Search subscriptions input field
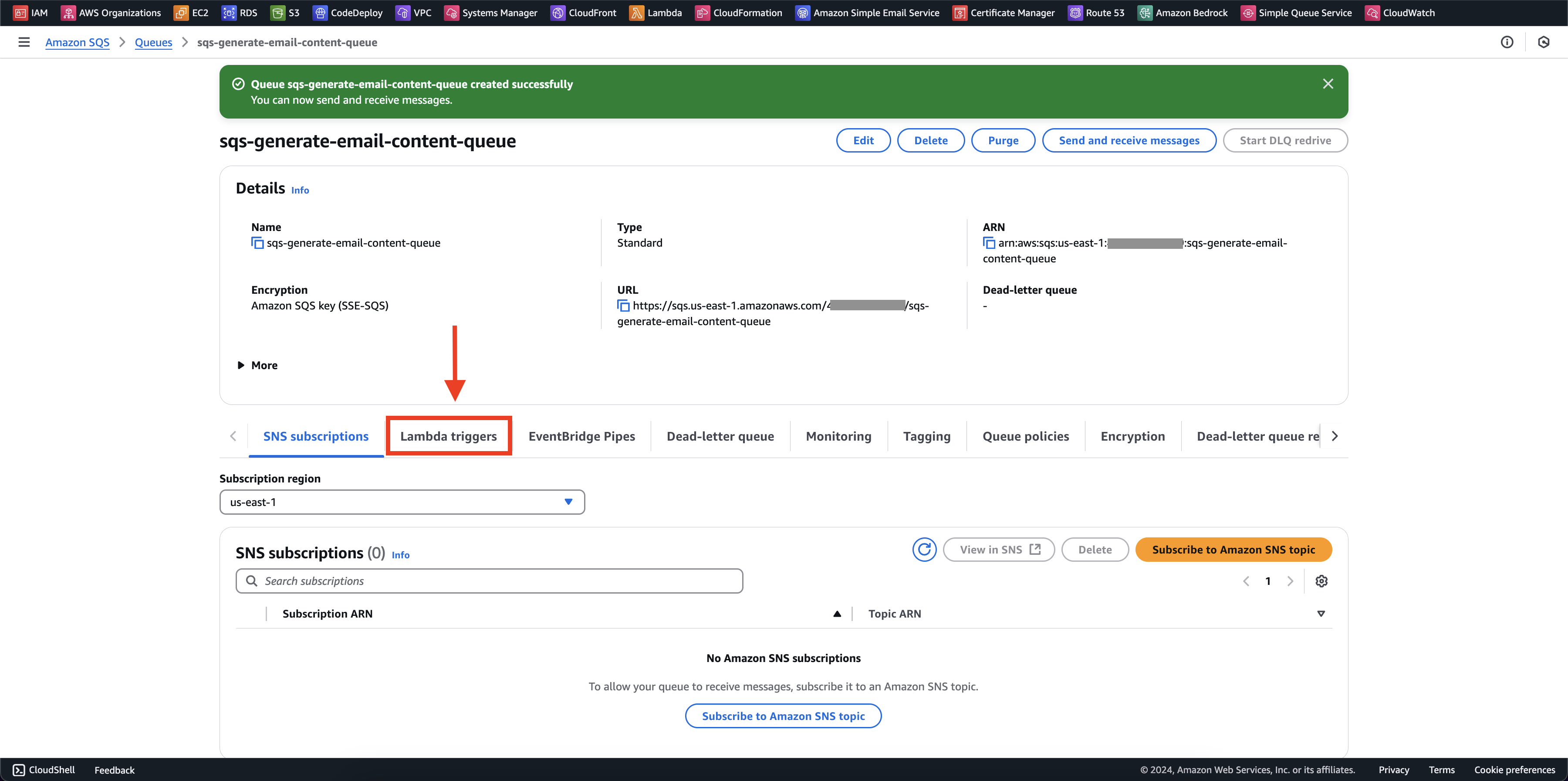This screenshot has width=1568, height=781. tap(489, 581)
